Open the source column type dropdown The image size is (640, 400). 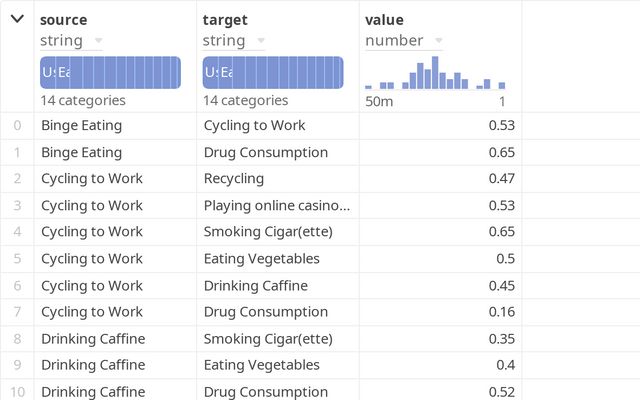(97, 41)
